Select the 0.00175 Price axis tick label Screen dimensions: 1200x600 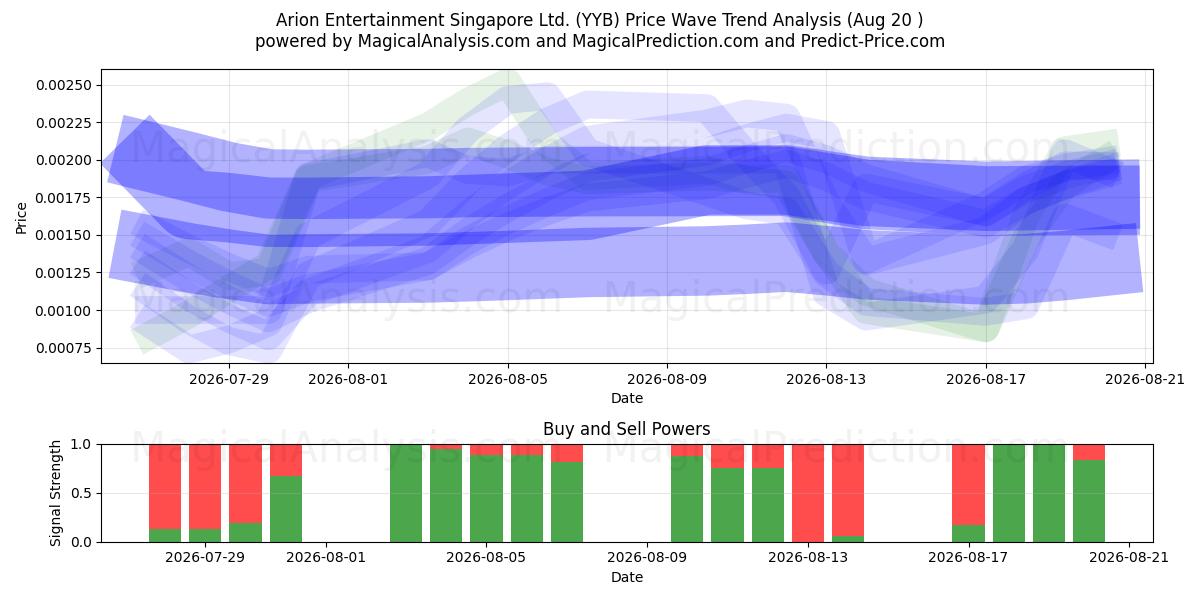click(64, 198)
